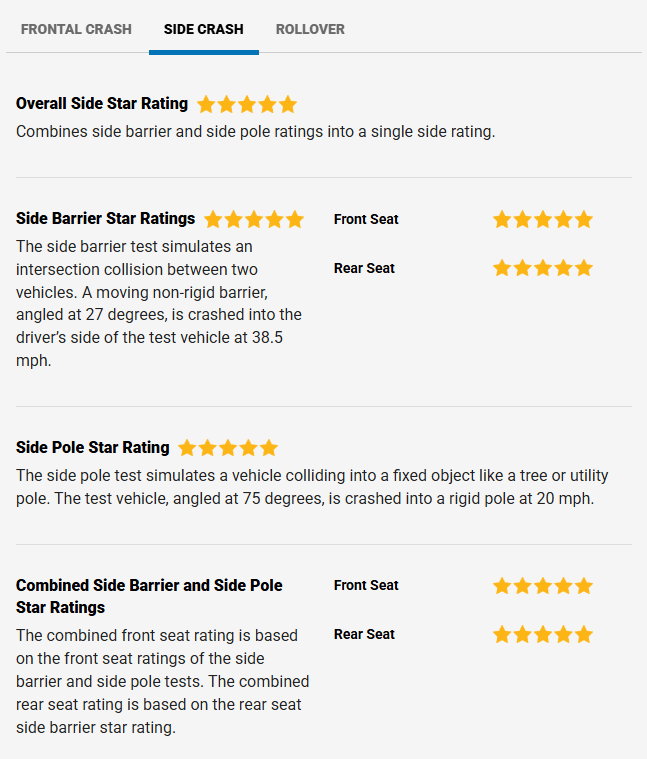The width and height of the screenshot is (647, 759).
Task: Open the Rollover tab
Action: pos(310,29)
